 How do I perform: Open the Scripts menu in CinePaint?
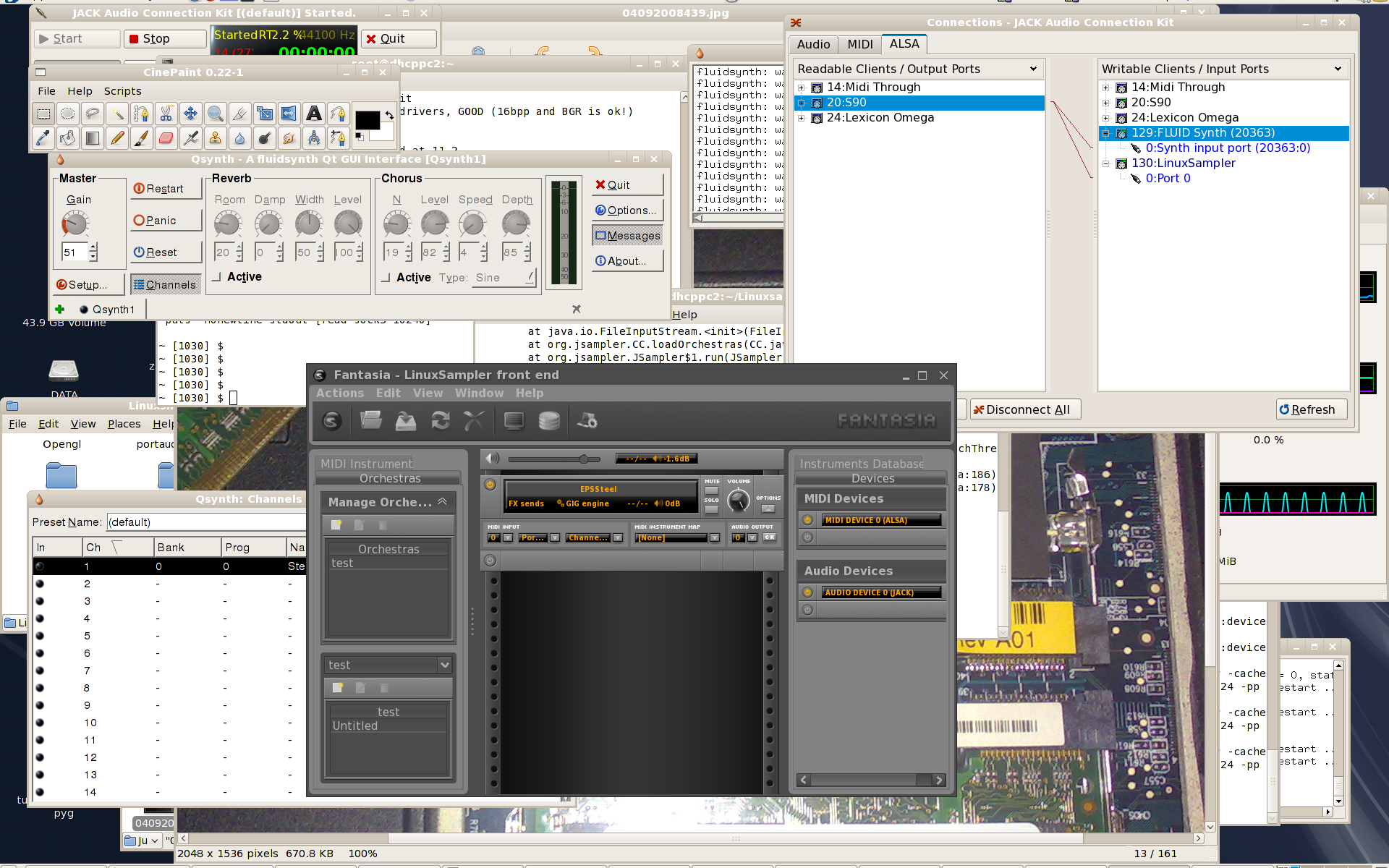coord(122,91)
